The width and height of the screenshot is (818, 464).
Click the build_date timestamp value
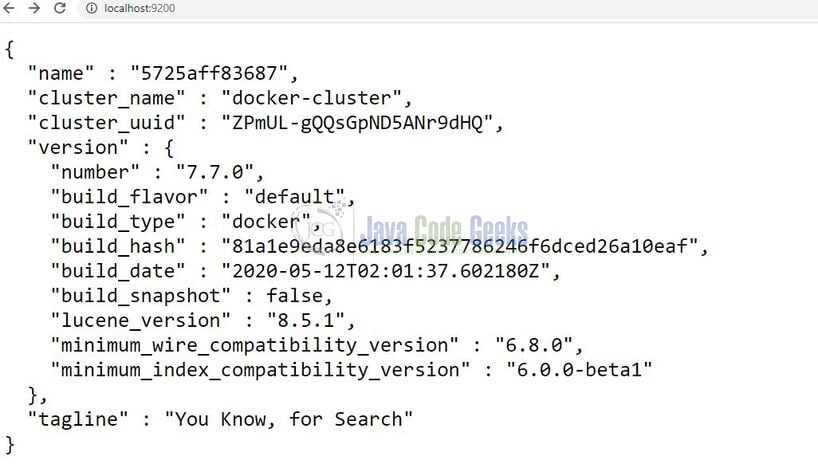tap(386, 271)
